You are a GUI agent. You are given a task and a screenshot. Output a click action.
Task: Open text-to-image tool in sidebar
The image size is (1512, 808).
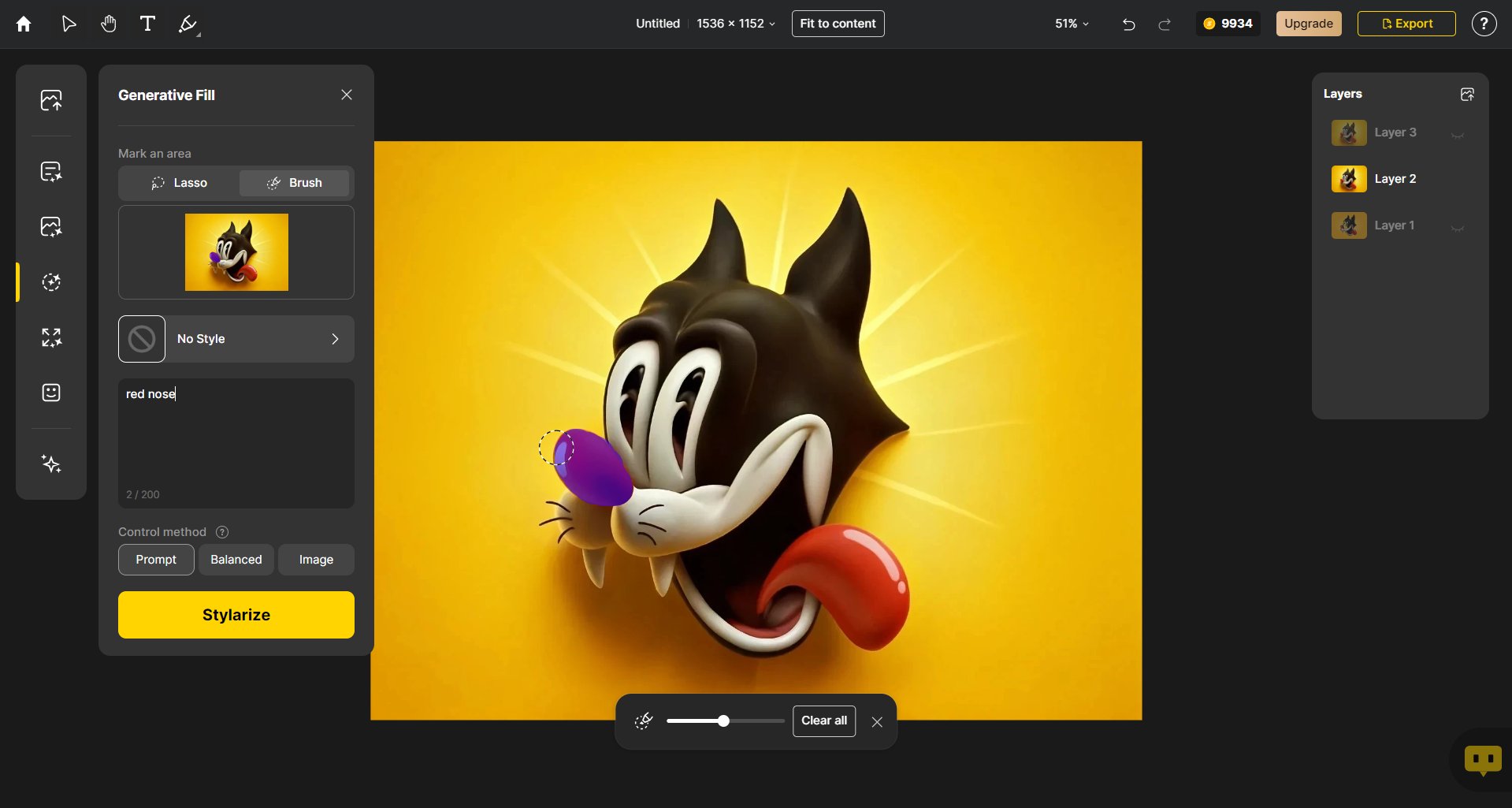51,171
